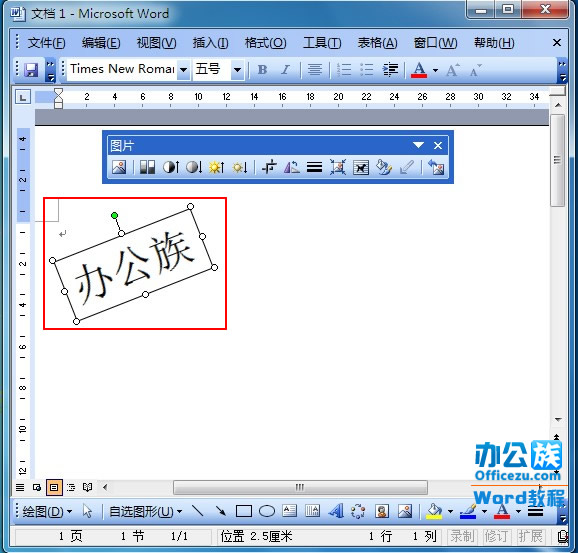Select the Line drawing tool

[198, 511]
